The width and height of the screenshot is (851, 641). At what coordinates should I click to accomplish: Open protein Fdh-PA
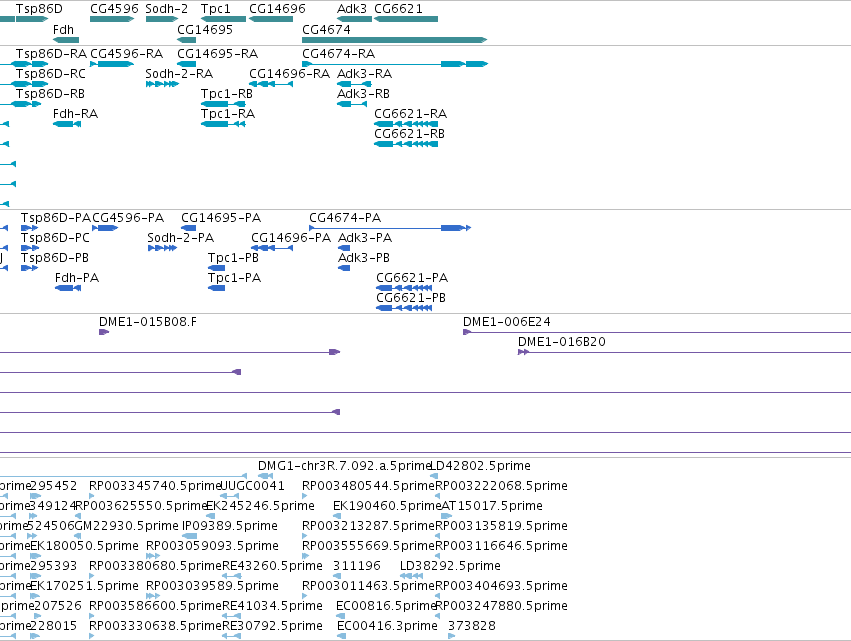point(77,278)
